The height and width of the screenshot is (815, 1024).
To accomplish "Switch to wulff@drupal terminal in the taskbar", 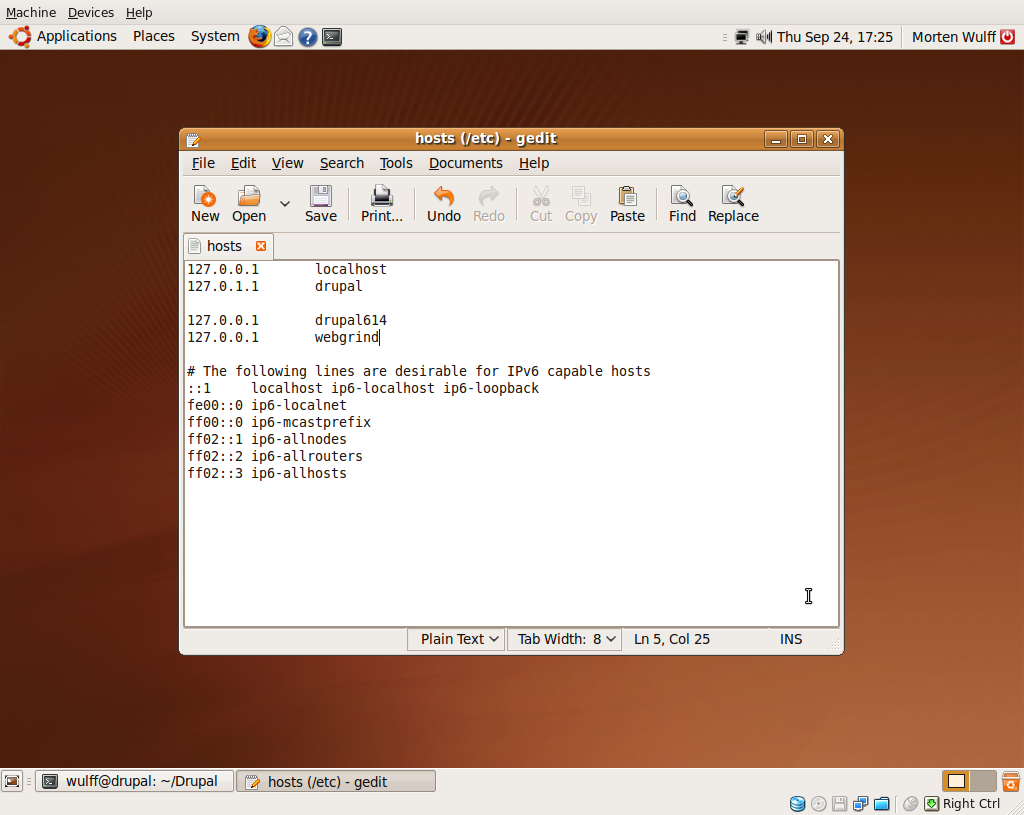I will [135, 781].
